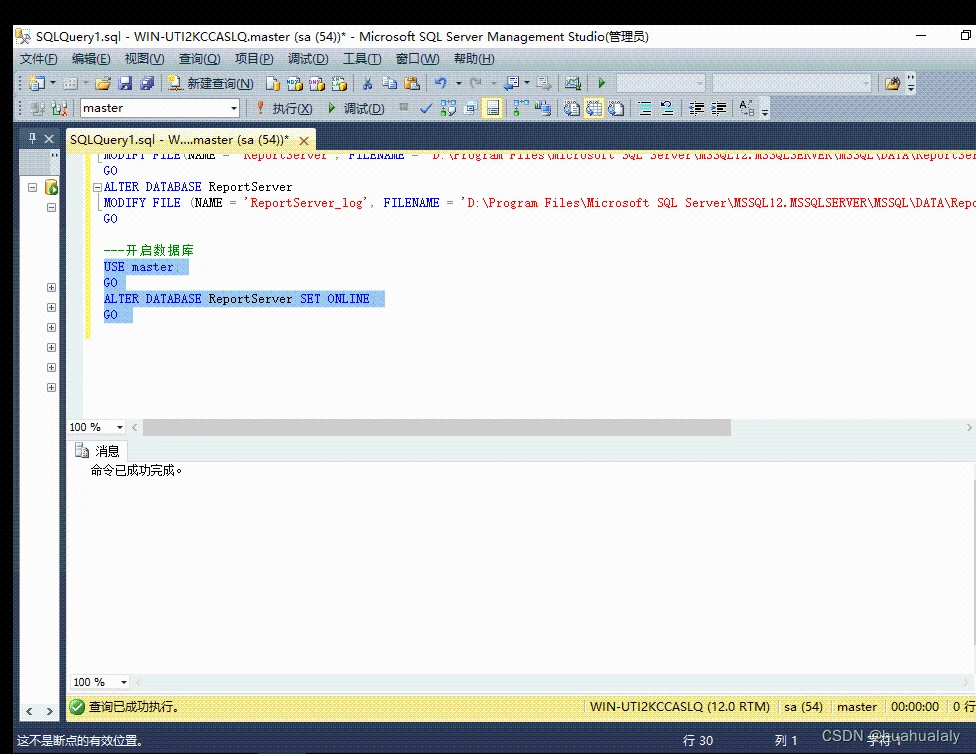Open editor zoom 100 % dropdown
This screenshot has width=976, height=754.
120,427
